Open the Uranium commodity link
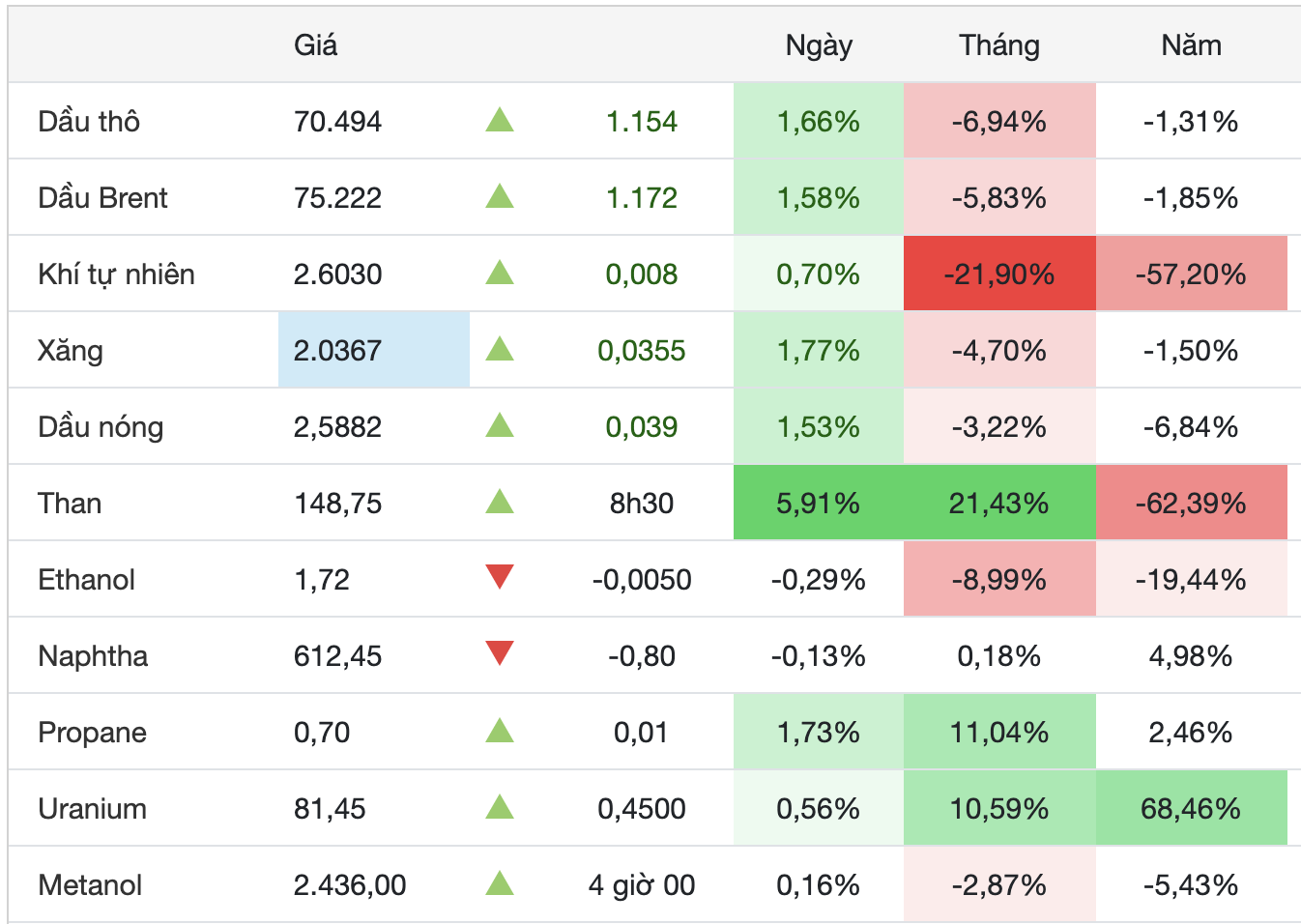The image size is (1301, 924). pos(92,809)
